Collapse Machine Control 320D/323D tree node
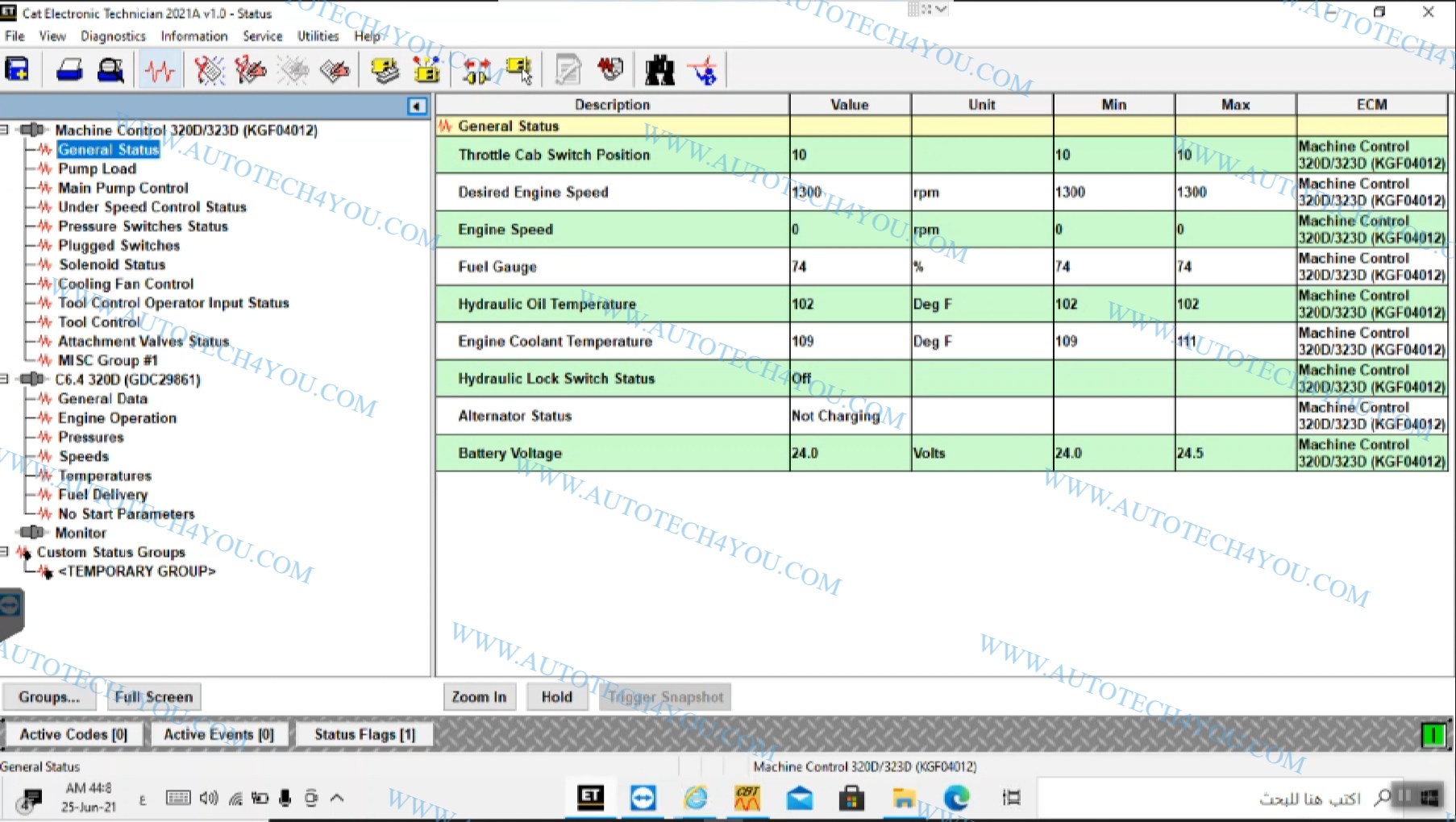Screen dimensions: 1456x822 point(5,130)
